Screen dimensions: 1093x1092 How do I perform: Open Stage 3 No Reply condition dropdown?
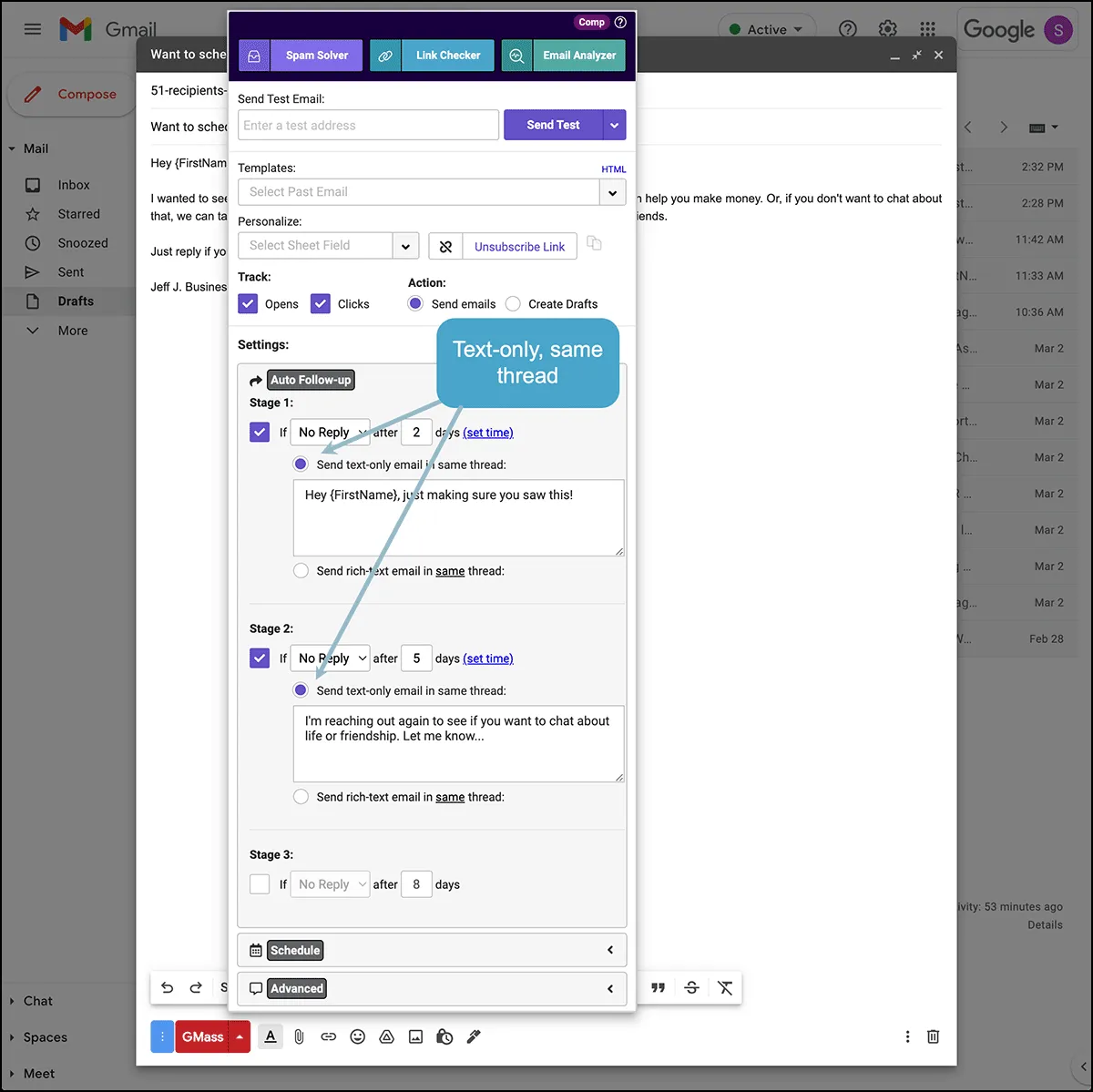click(x=331, y=883)
